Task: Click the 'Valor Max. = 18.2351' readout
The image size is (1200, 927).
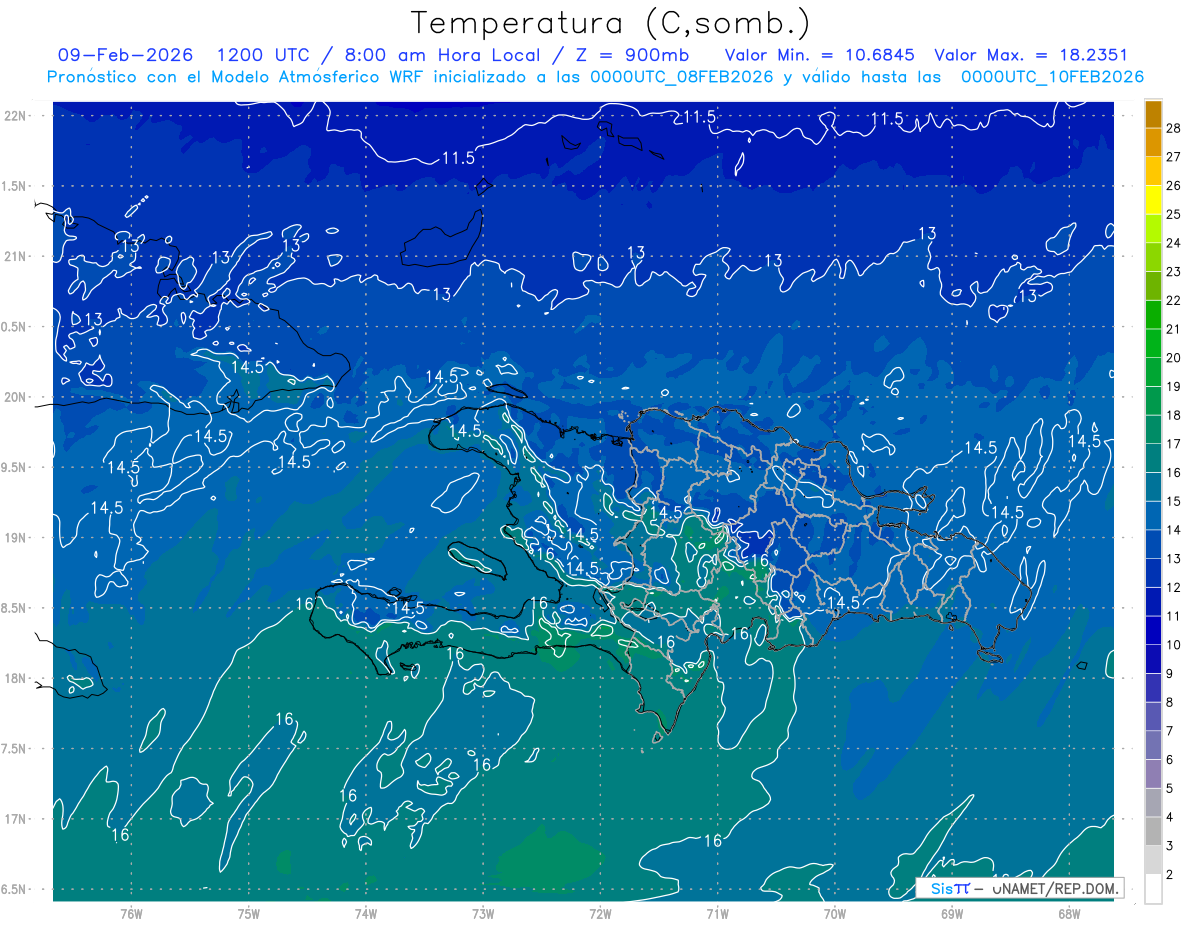Action: point(1031,55)
